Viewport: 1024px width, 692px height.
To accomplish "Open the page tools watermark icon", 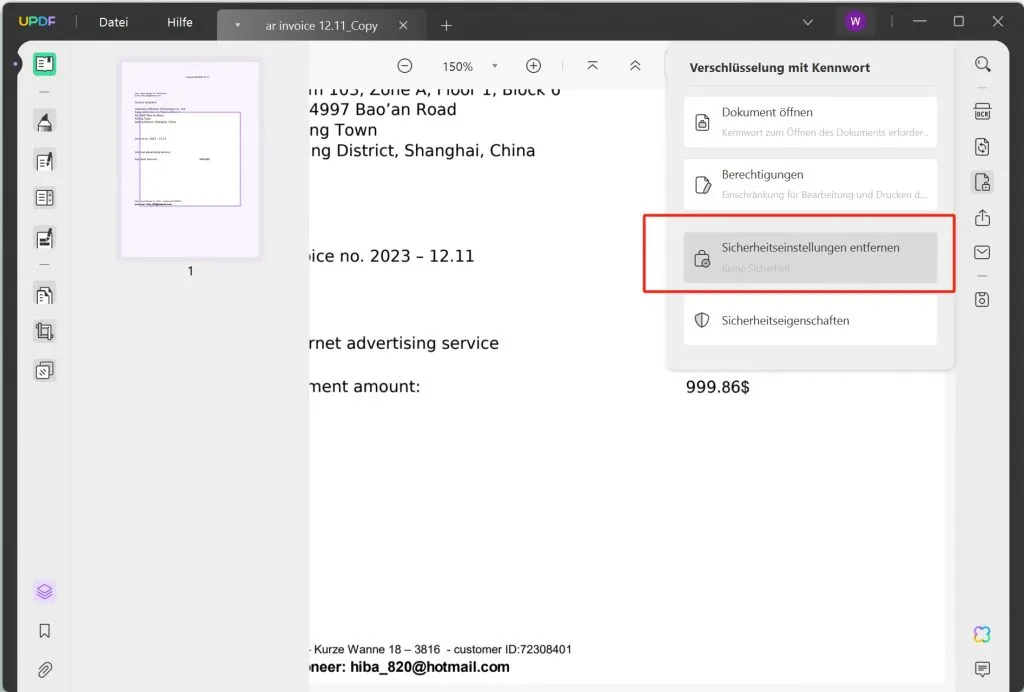I will tap(44, 371).
